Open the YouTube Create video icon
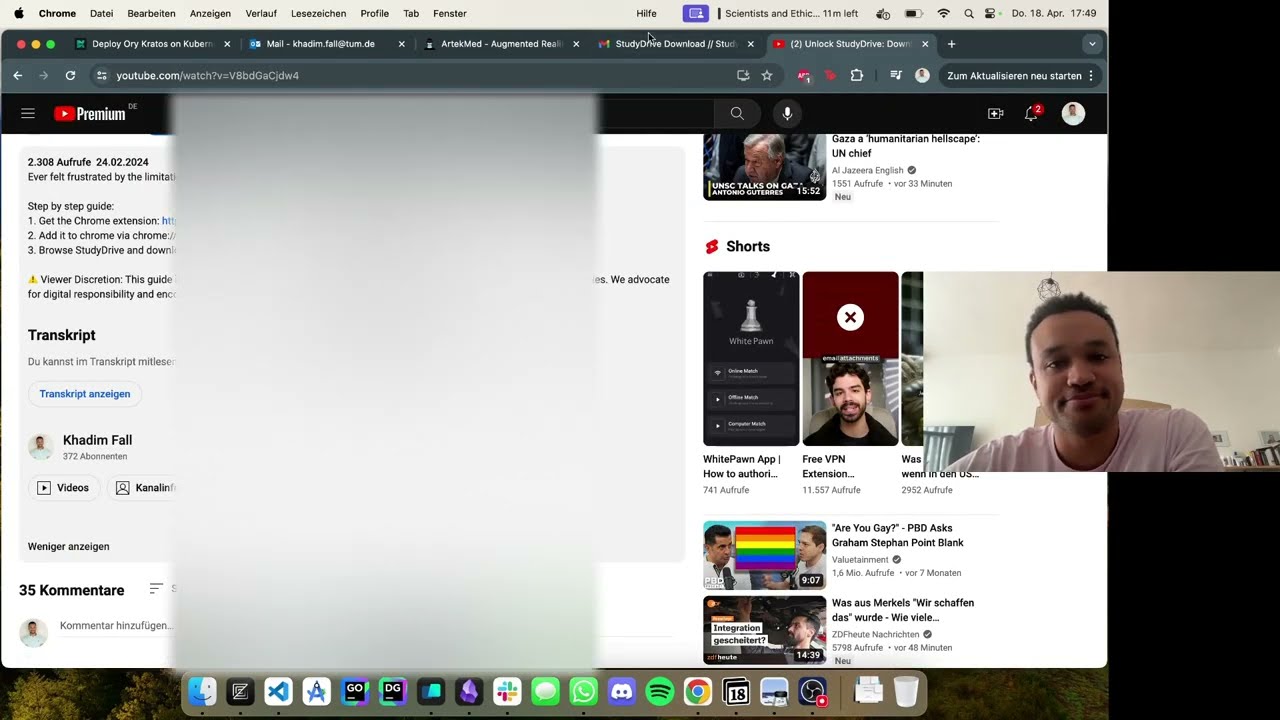The height and width of the screenshot is (720, 1280). pyautogui.click(x=995, y=114)
